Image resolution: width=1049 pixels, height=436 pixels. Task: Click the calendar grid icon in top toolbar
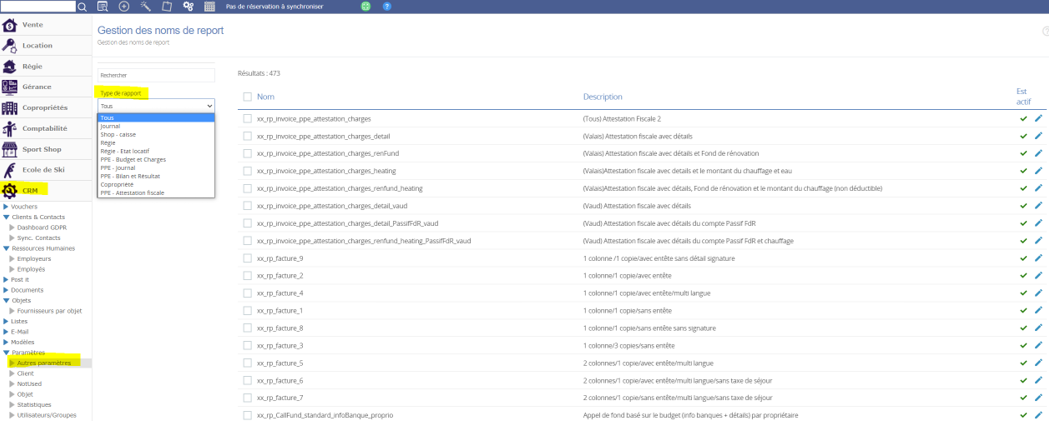click(x=209, y=7)
